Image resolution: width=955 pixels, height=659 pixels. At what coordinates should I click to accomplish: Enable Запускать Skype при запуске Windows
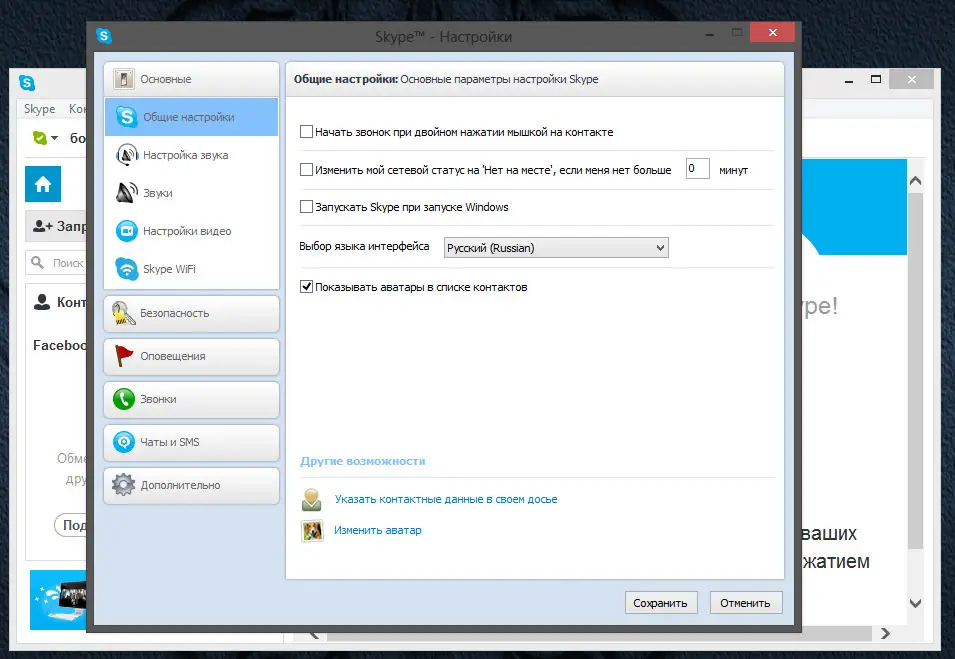click(x=306, y=206)
